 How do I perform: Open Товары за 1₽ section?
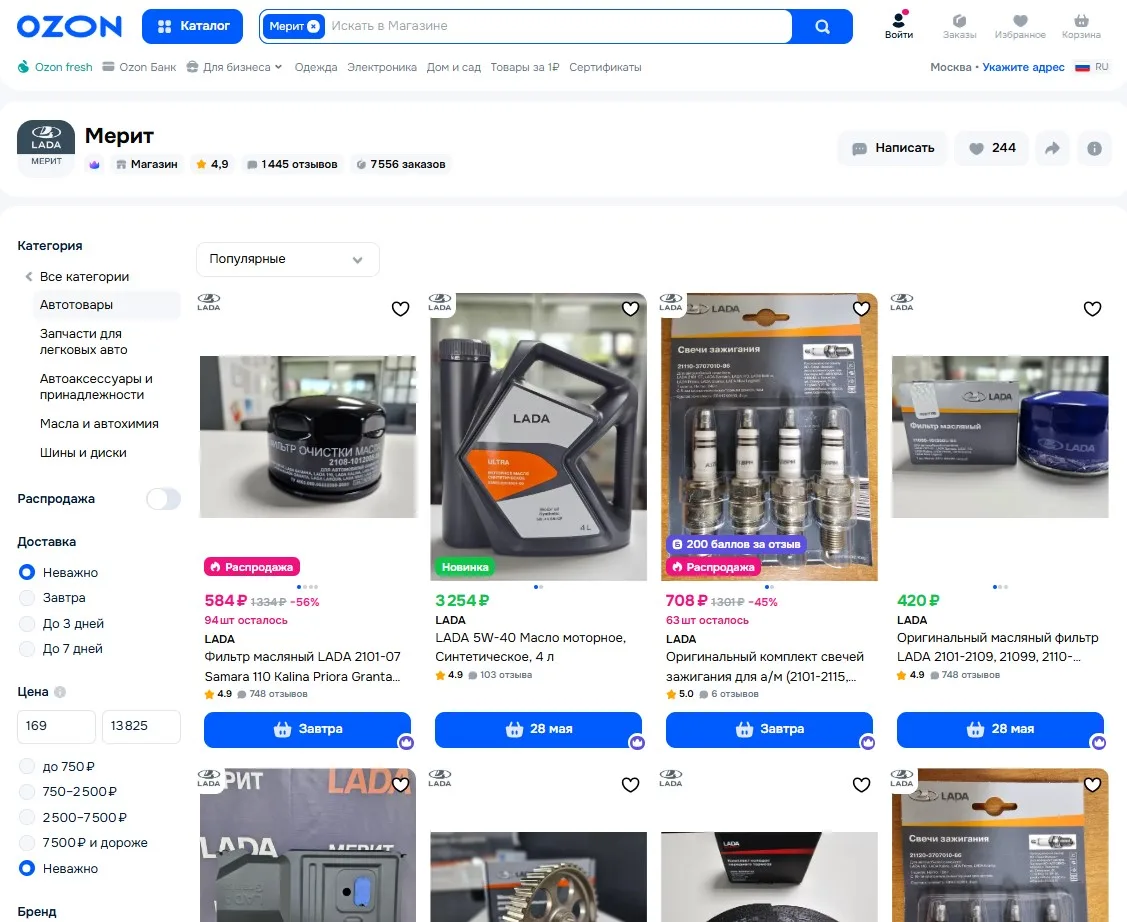[x=525, y=67]
